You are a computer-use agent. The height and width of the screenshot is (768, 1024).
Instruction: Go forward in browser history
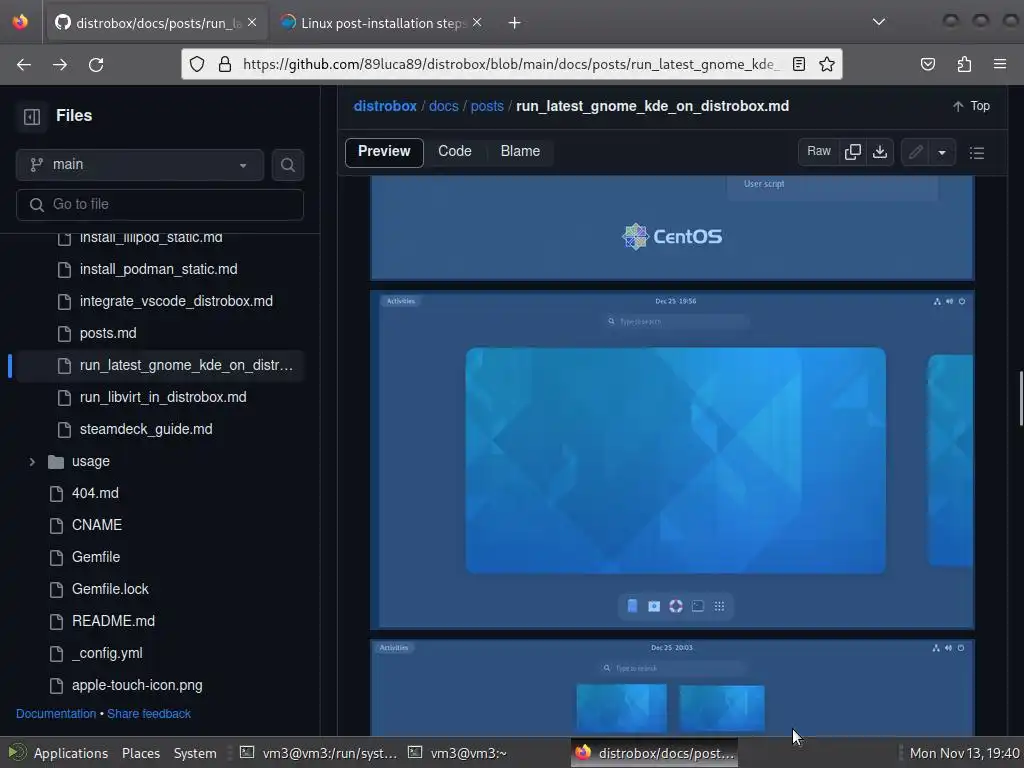point(60,65)
